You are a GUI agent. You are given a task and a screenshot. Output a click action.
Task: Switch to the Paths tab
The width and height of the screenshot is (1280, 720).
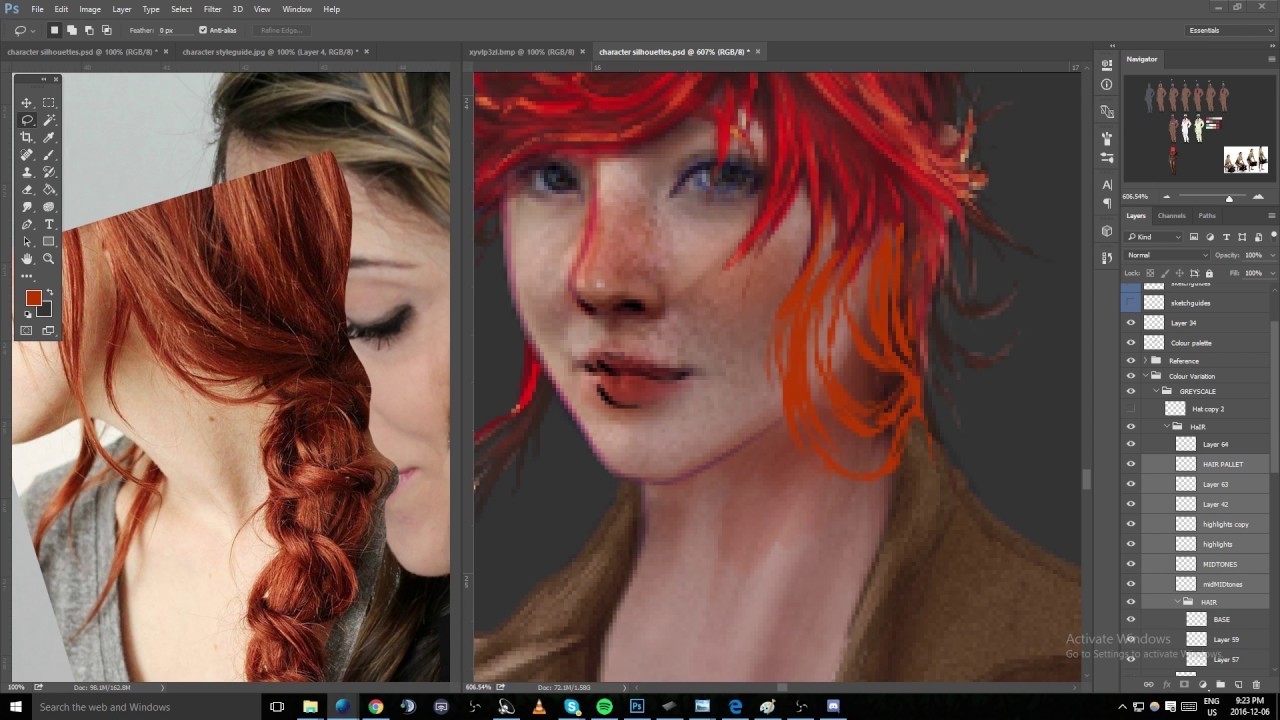pyautogui.click(x=1207, y=216)
